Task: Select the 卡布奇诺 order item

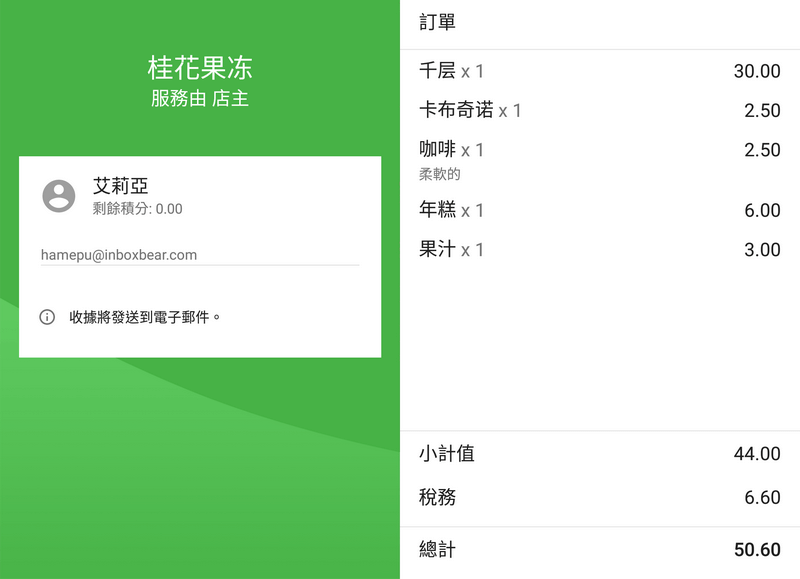Action: tap(600, 110)
